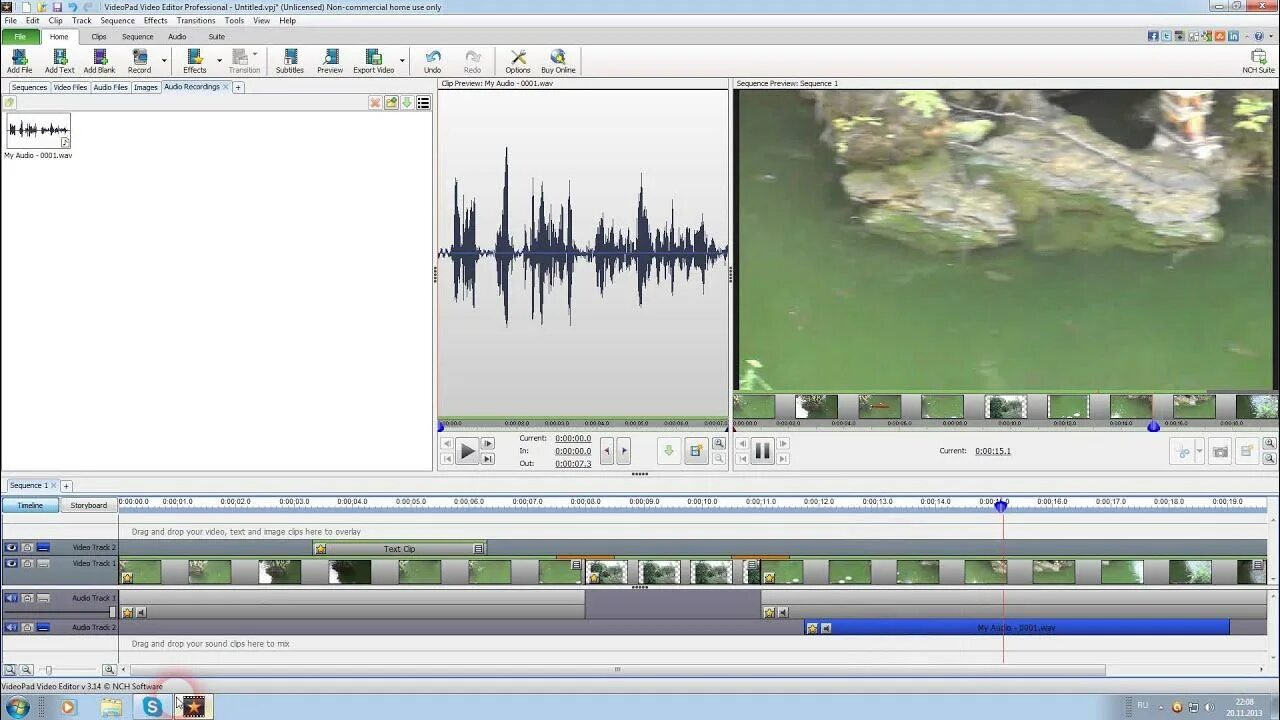The height and width of the screenshot is (720, 1280).
Task: Click the list view icon in the clip bin
Action: (423, 102)
